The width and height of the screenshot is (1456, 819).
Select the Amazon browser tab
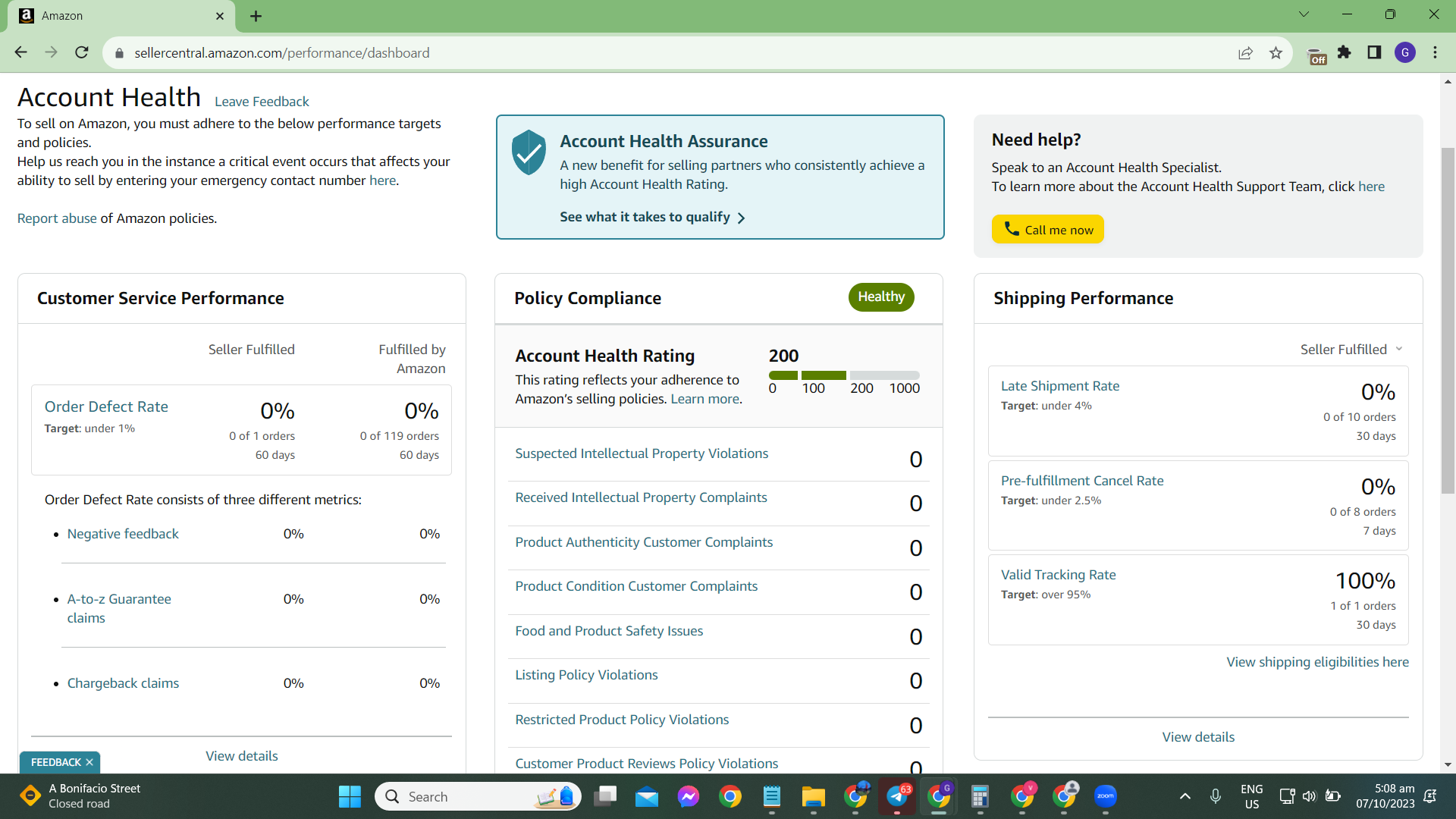(x=121, y=16)
